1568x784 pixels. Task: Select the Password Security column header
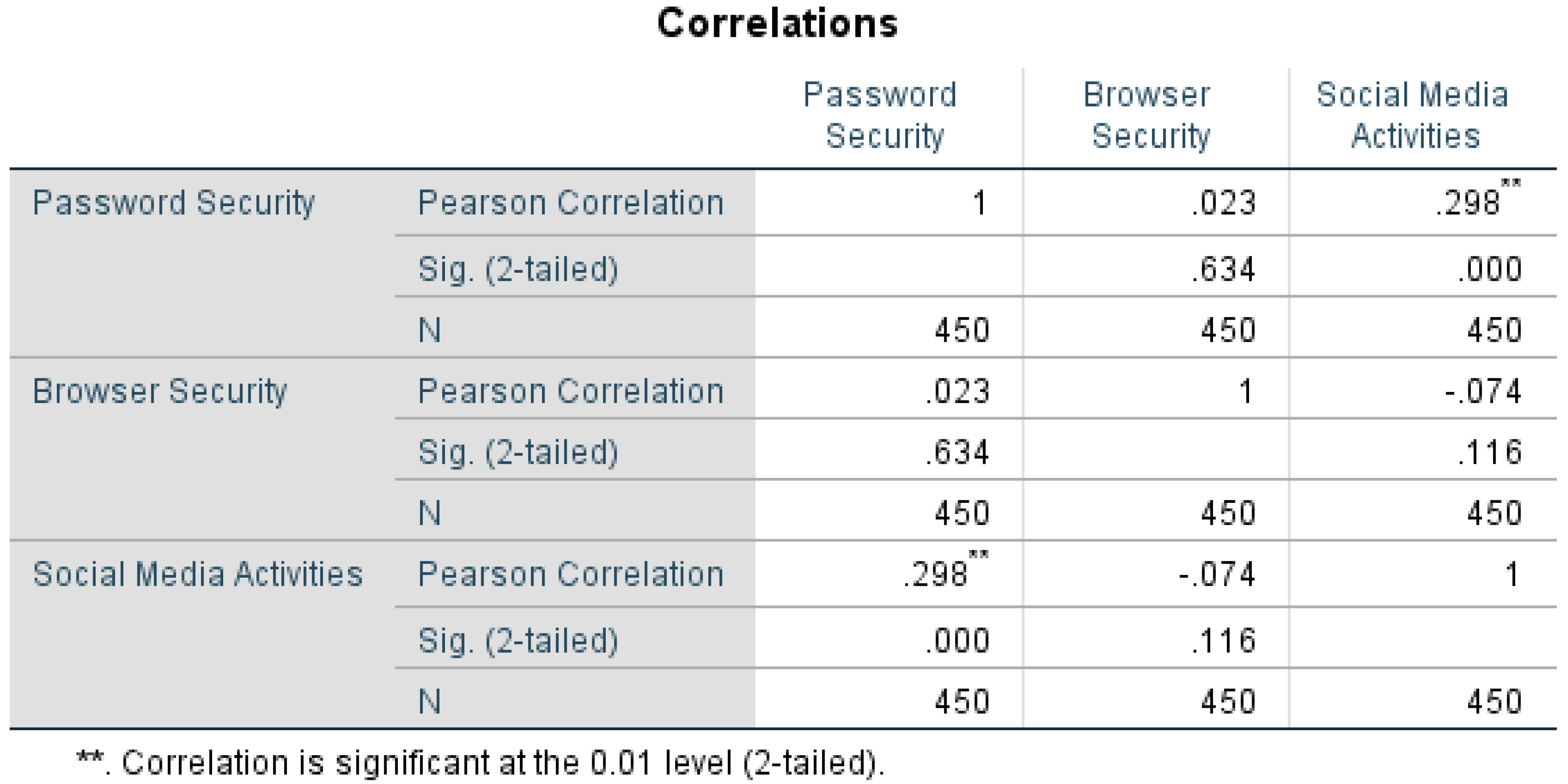point(881,115)
